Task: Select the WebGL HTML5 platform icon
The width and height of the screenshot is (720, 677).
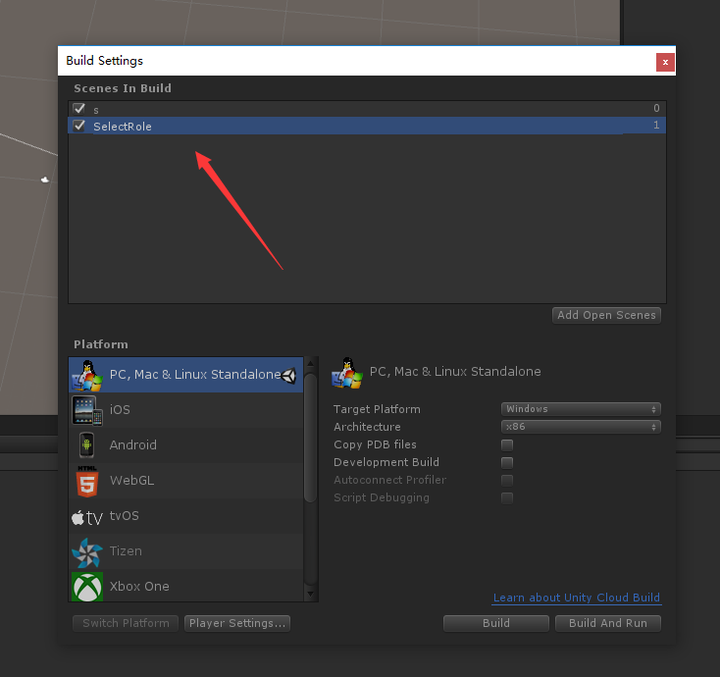Action: [x=87, y=481]
